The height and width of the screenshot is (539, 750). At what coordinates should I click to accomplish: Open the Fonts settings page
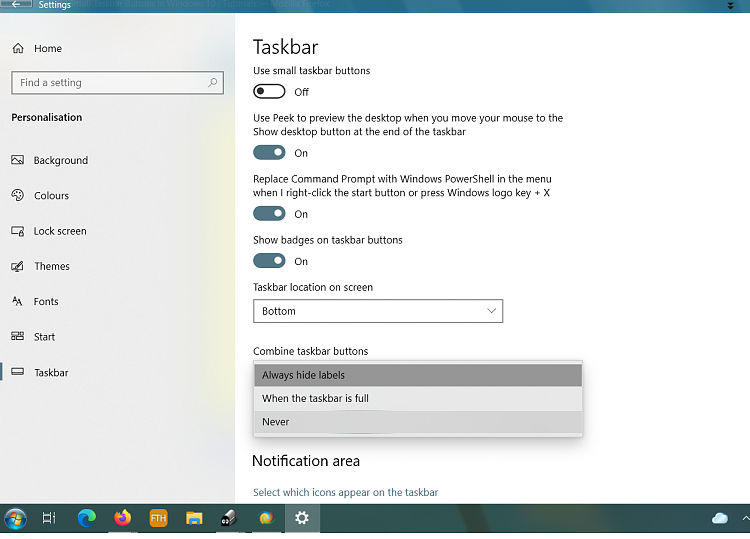pos(46,302)
